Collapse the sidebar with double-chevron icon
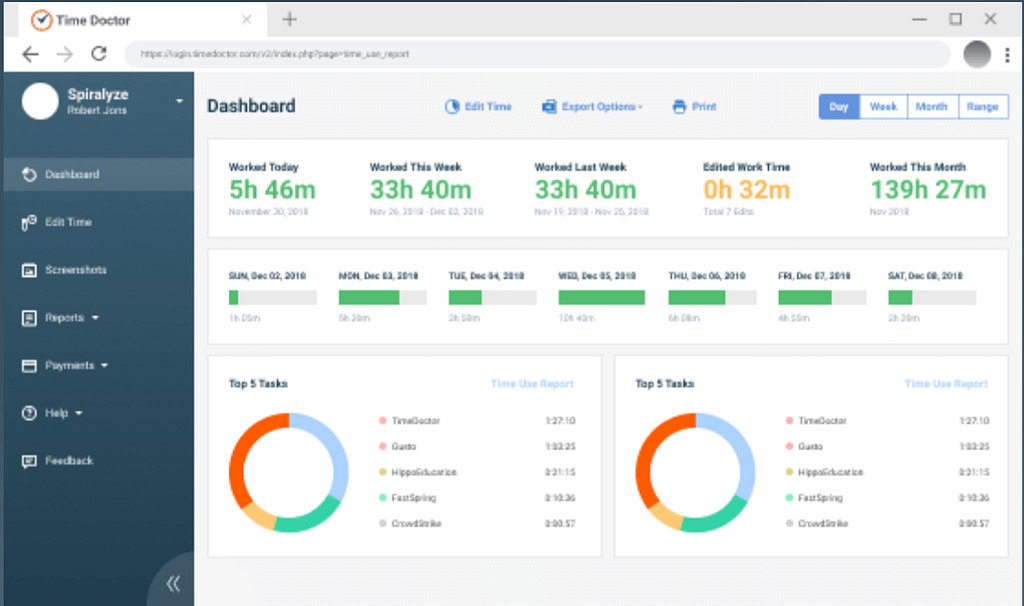This screenshot has width=1024, height=606. [173, 583]
